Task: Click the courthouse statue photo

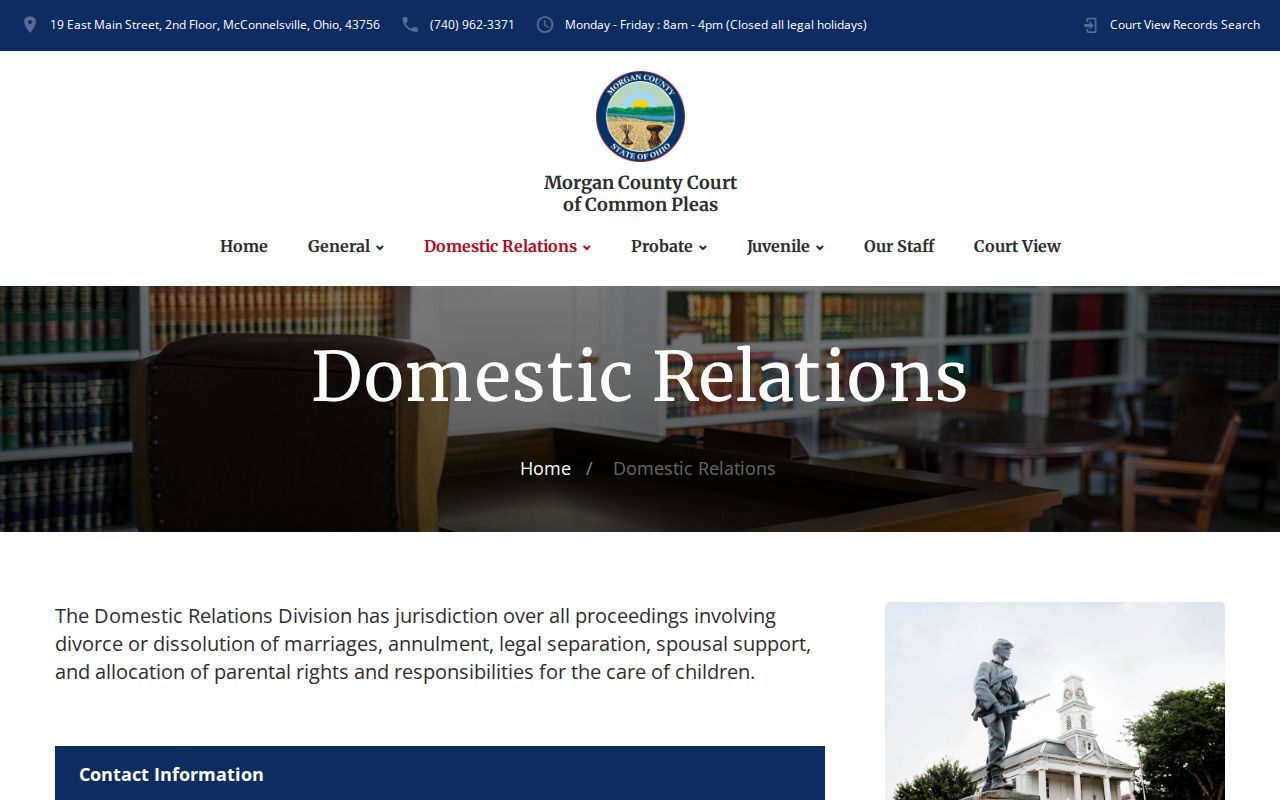Action: [1055, 701]
